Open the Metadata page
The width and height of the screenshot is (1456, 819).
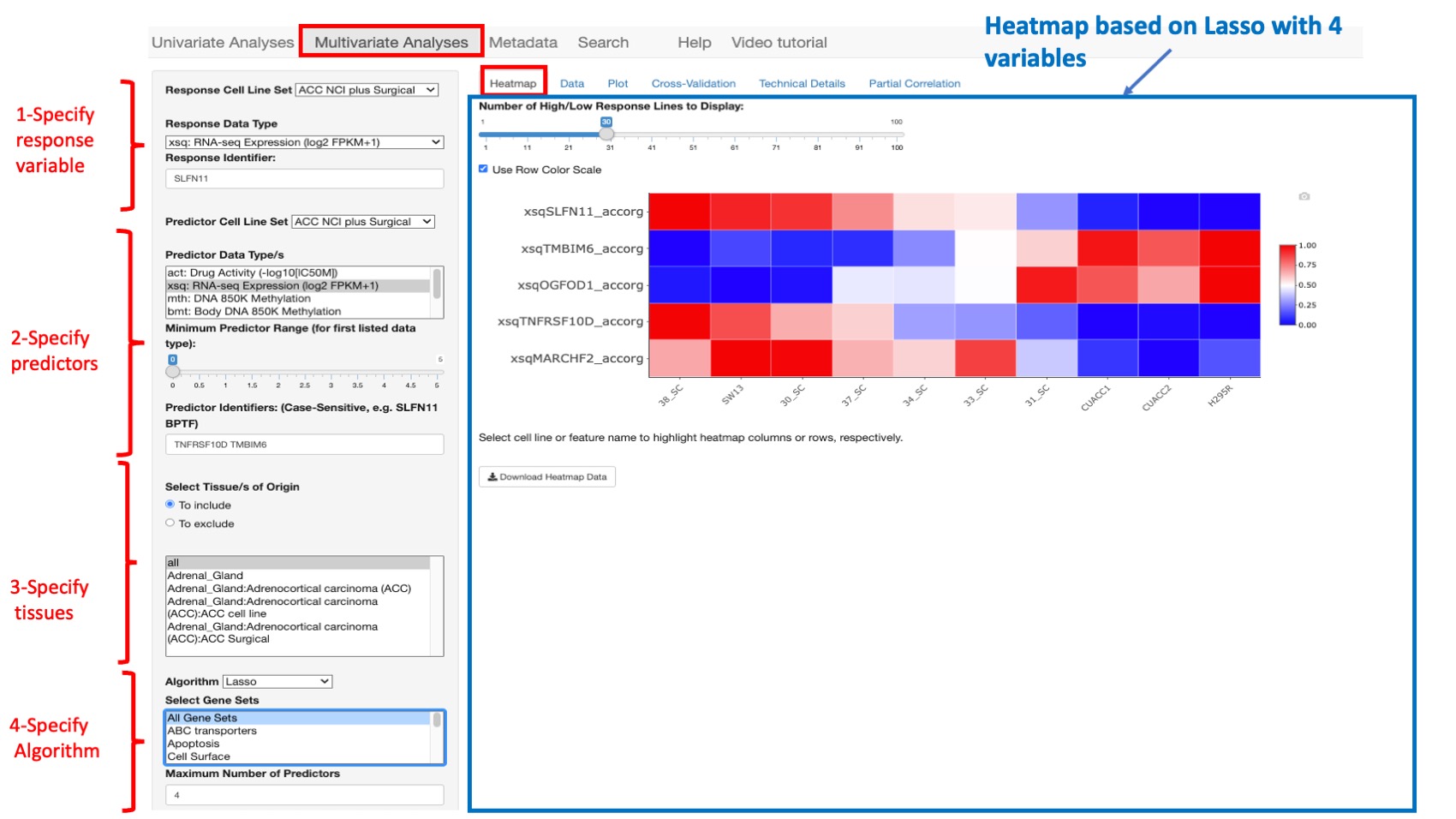[523, 41]
